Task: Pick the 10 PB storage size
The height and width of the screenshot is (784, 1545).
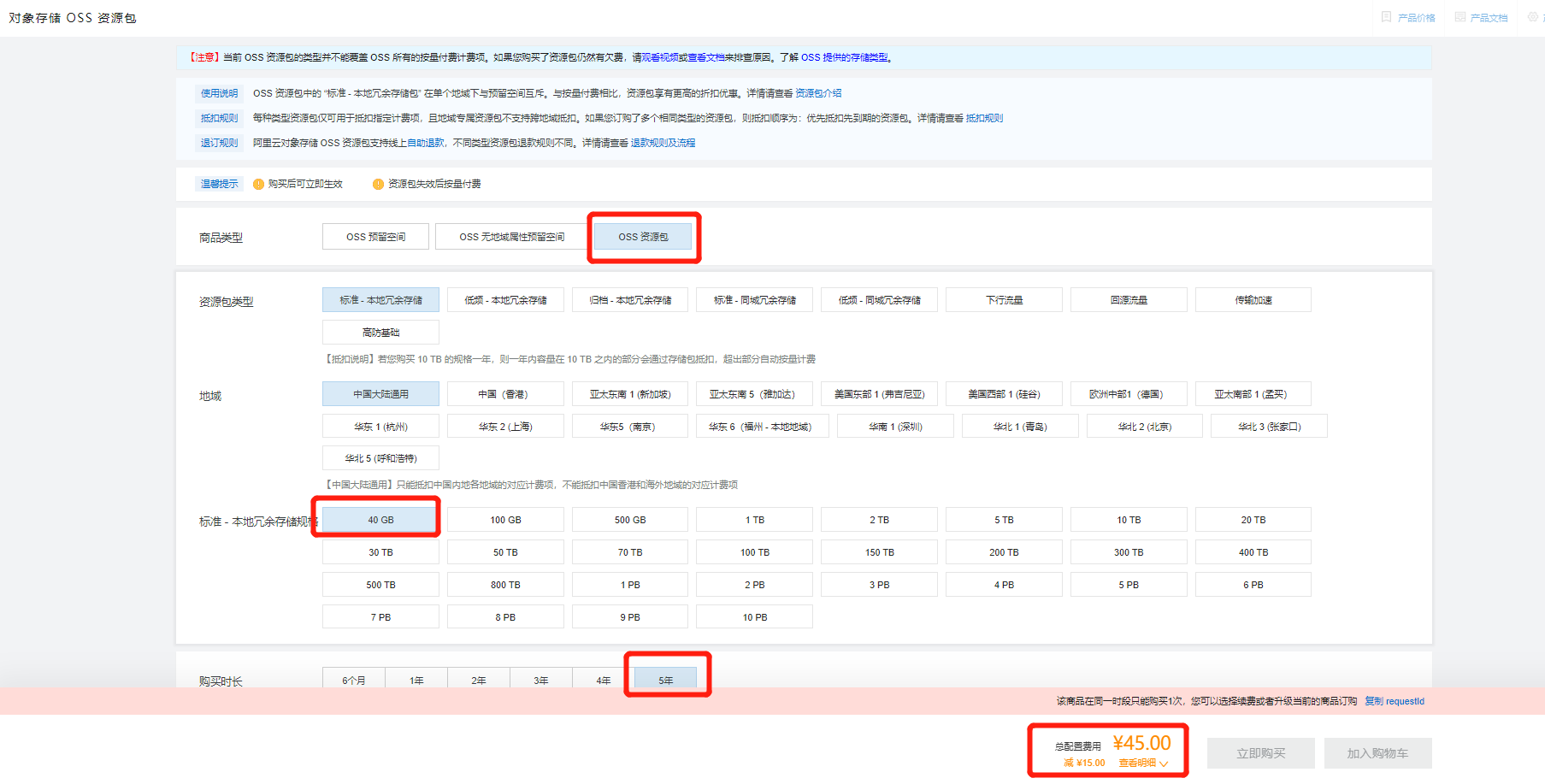Action: coord(754,617)
